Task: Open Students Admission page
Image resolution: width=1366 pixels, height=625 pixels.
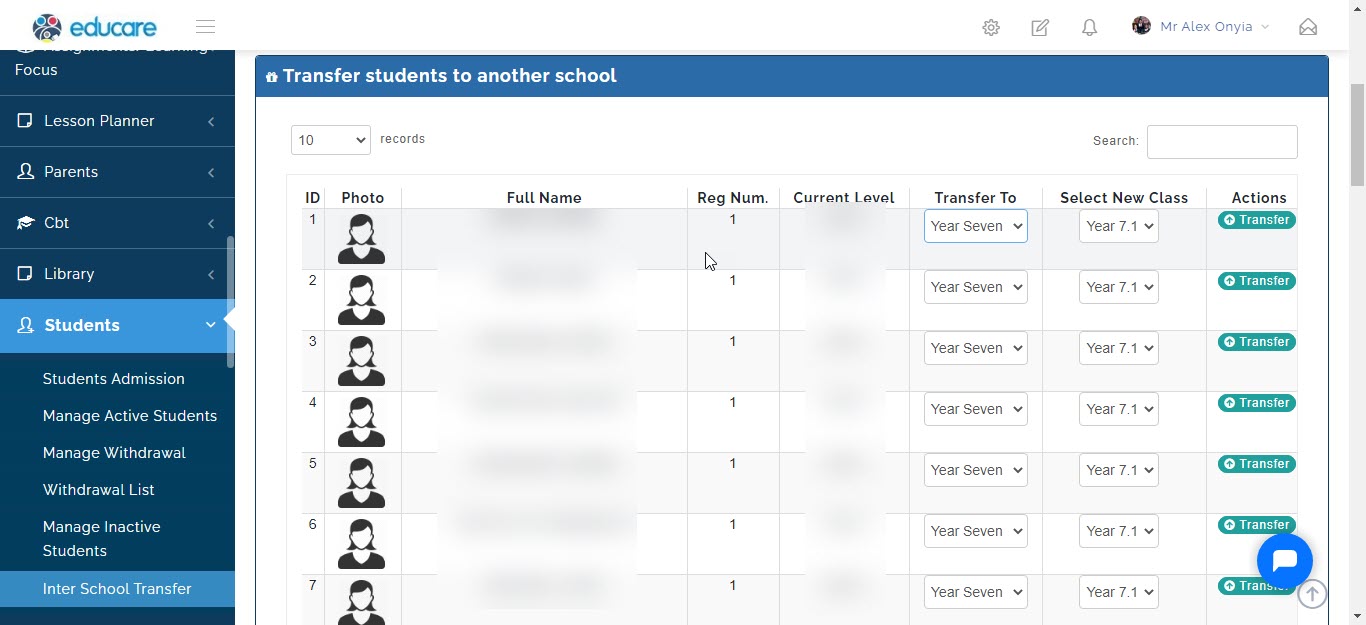Action: pyautogui.click(x=114, y=379)
